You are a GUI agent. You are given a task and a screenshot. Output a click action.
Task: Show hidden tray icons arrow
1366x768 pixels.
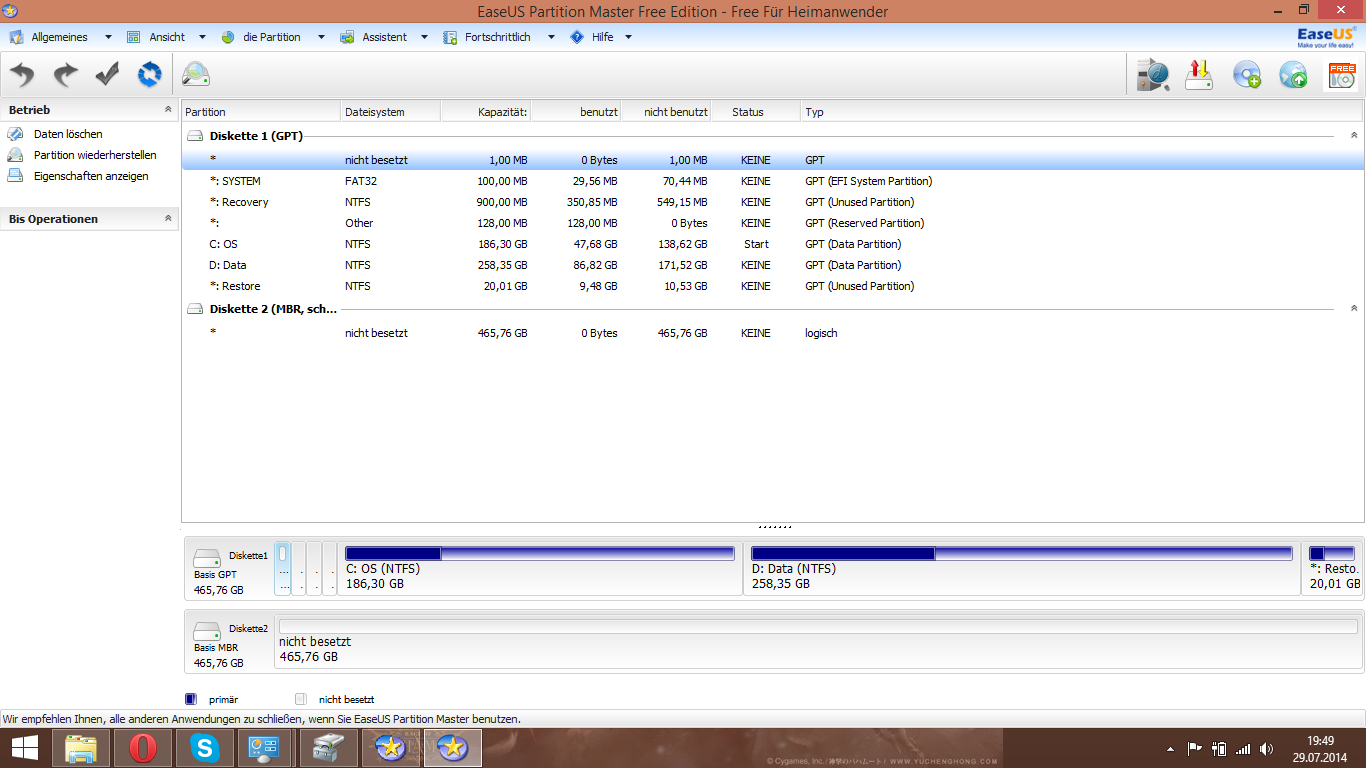[1170, 749]
